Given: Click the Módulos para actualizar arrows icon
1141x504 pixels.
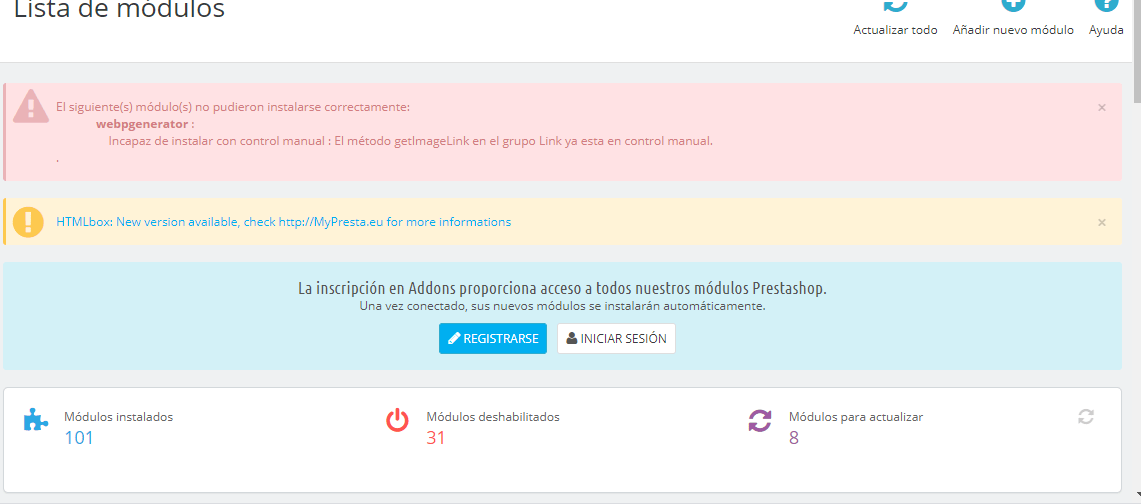Looking at the screenshot, I should 760,420.
